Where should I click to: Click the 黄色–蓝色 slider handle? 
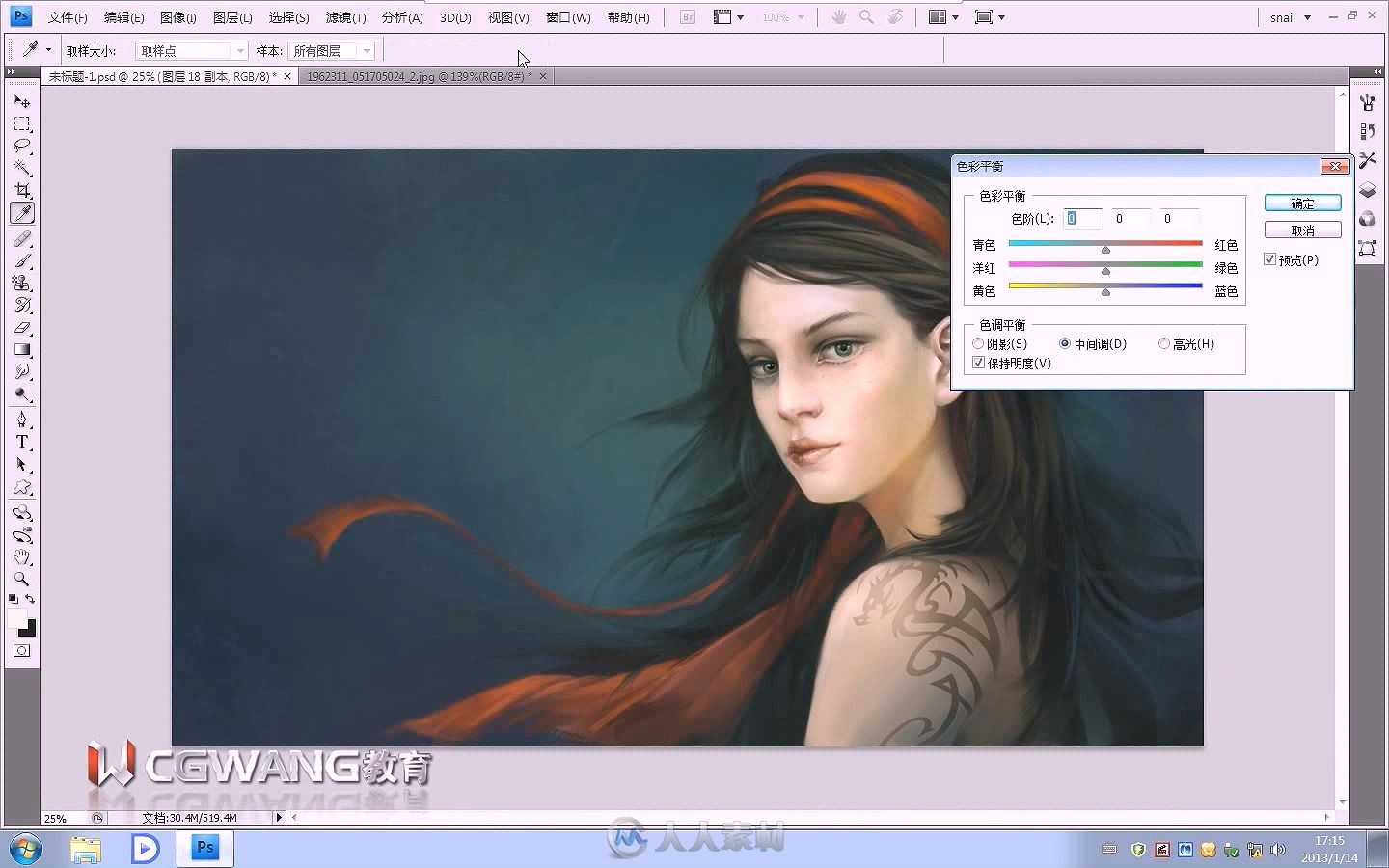[1105, 292]
